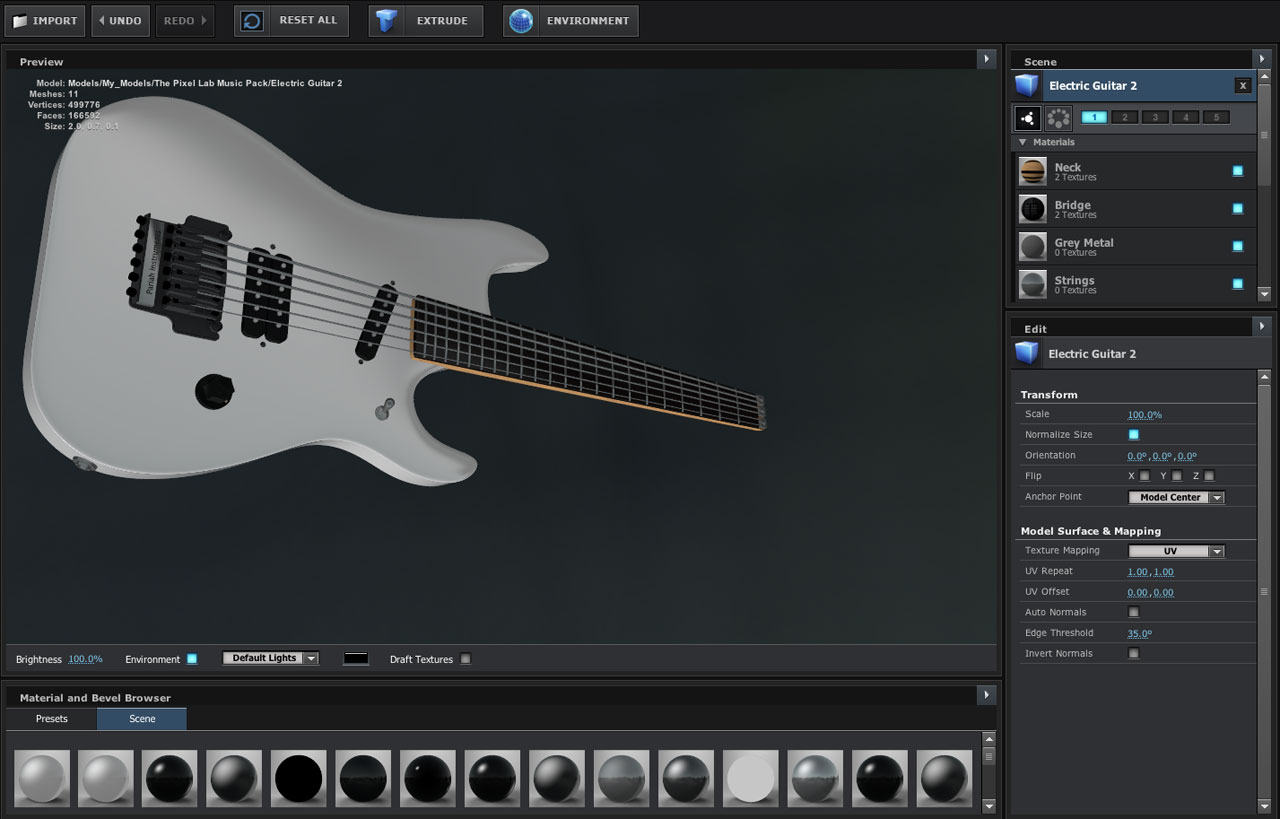
Task: Toggle the Grey Metal visibility checkbox
Action: pyautogui.click(x=1237, y=246)
